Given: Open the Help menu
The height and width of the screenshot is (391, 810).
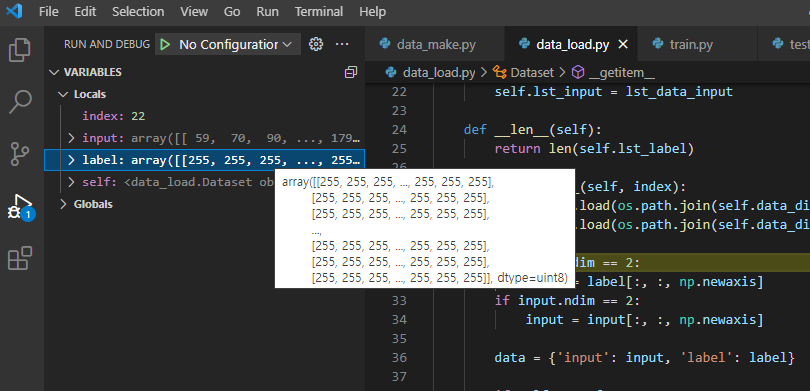Looking at the screenshot, I should click(x=372, y=11).
